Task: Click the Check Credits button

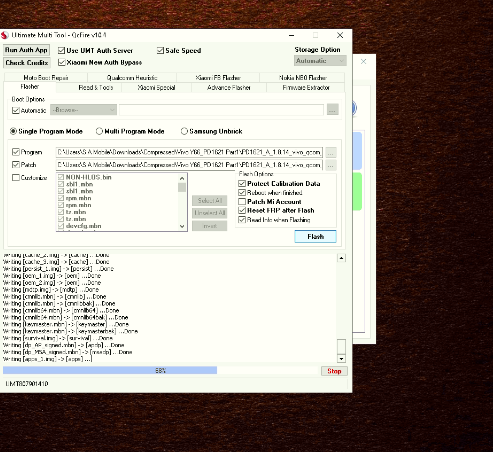Action: tap(27, 63)
